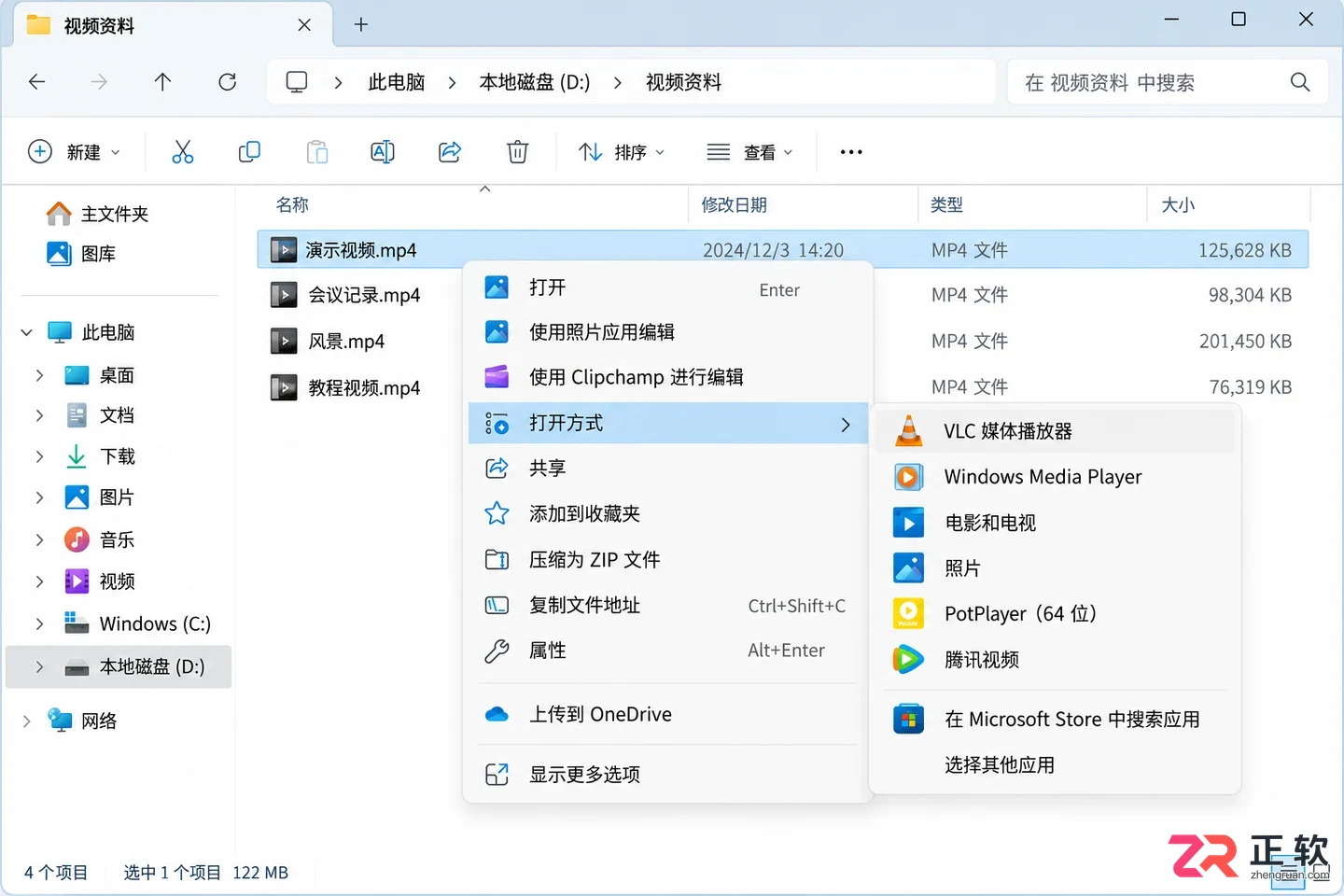This screenshot has height=896, width=1344.
Task: Open the 排序 sort dropdown
Action: (x=622, y=152)
